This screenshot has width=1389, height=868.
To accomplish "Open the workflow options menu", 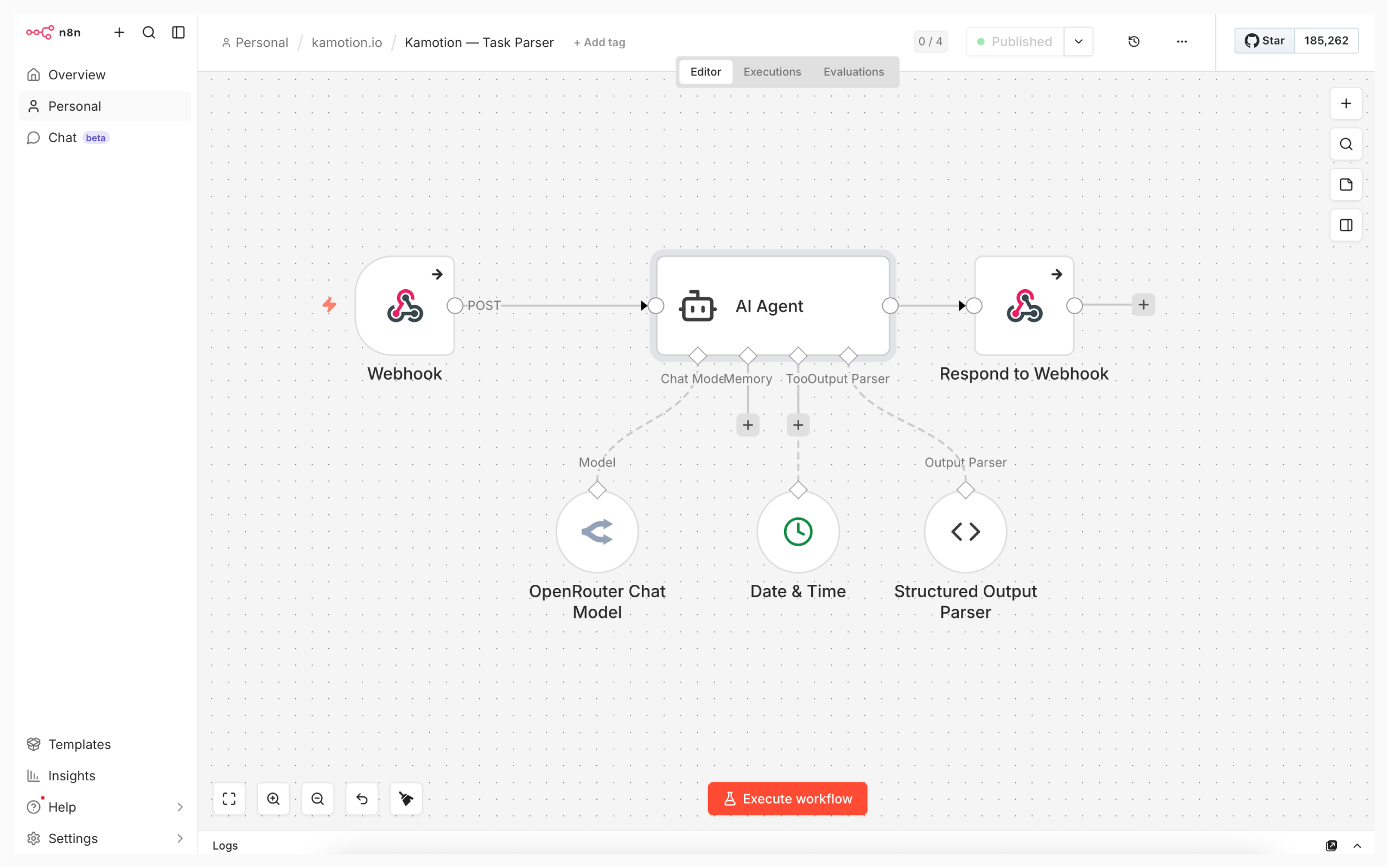I will click(1182, 41).
